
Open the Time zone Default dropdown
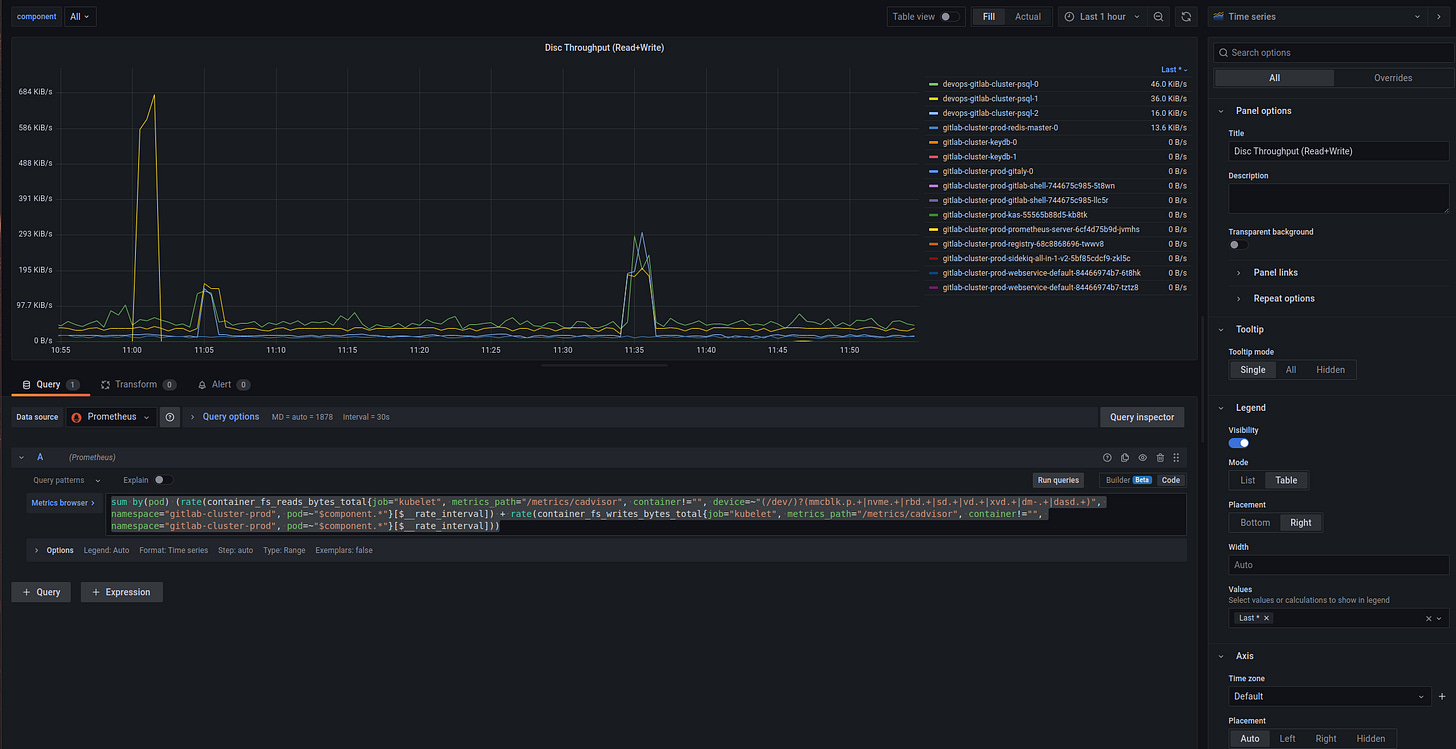coord(1329,696)
